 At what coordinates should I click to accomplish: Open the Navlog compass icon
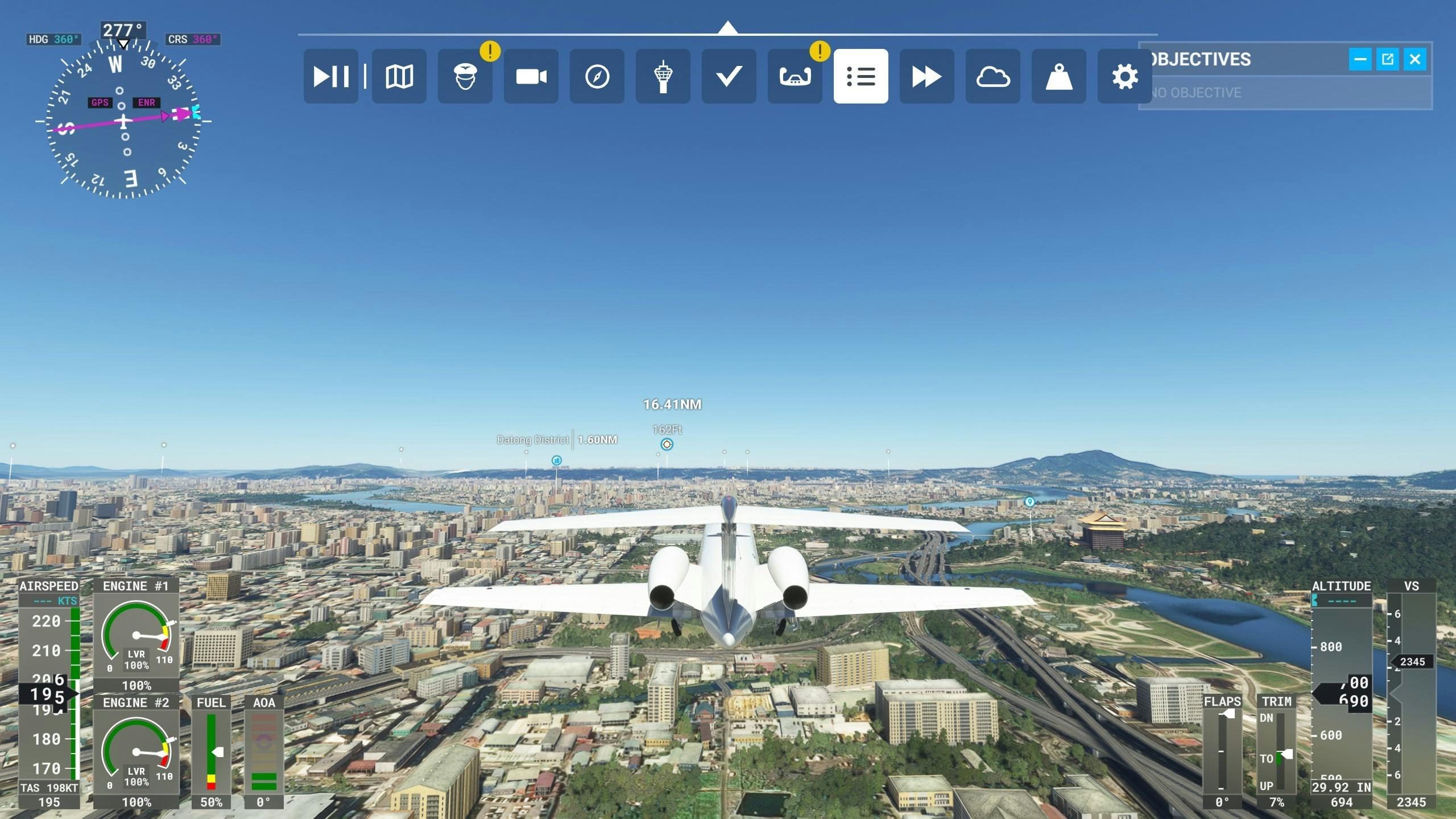click(597, 76)
